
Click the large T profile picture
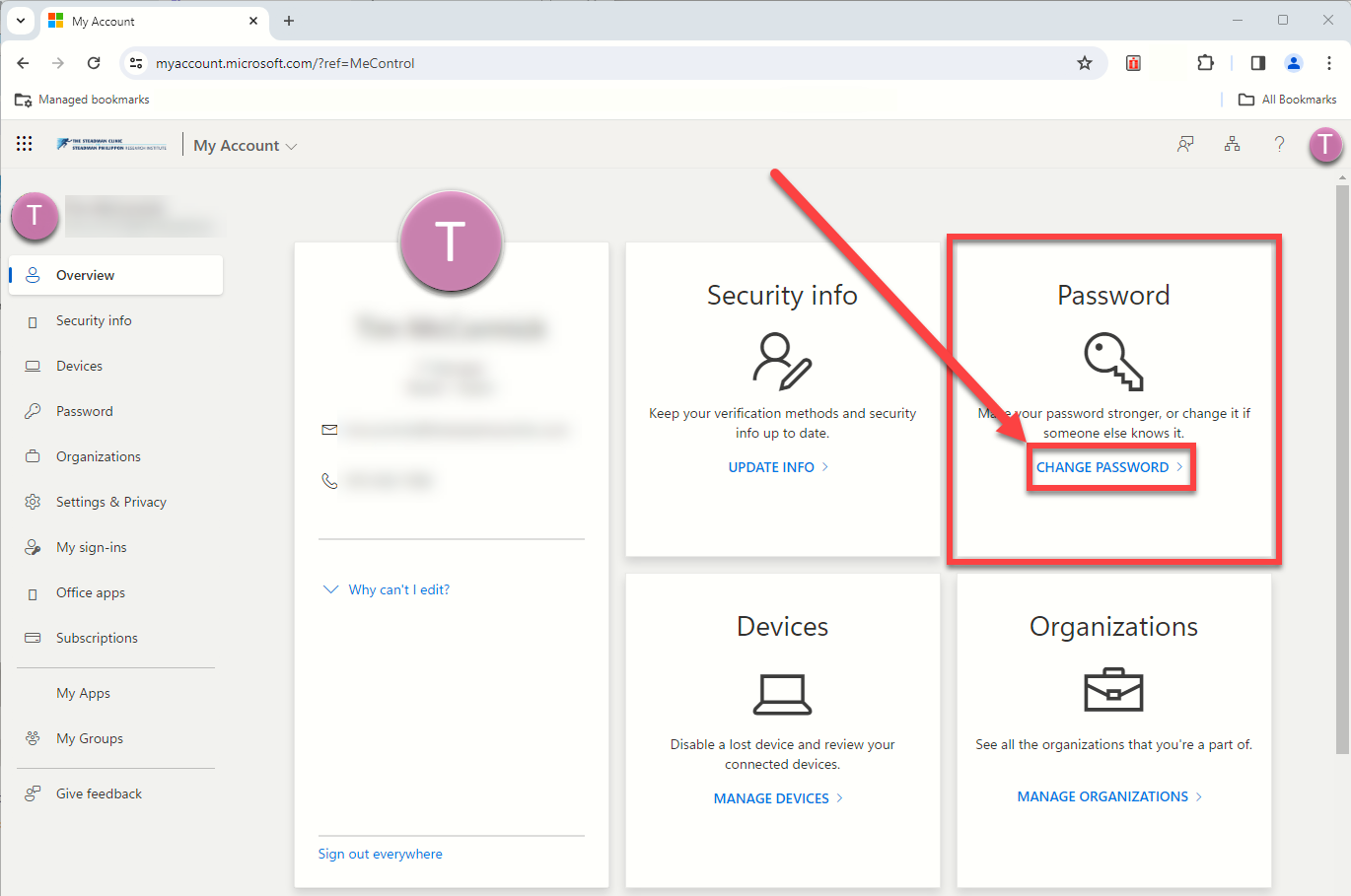tap(451, 241)
